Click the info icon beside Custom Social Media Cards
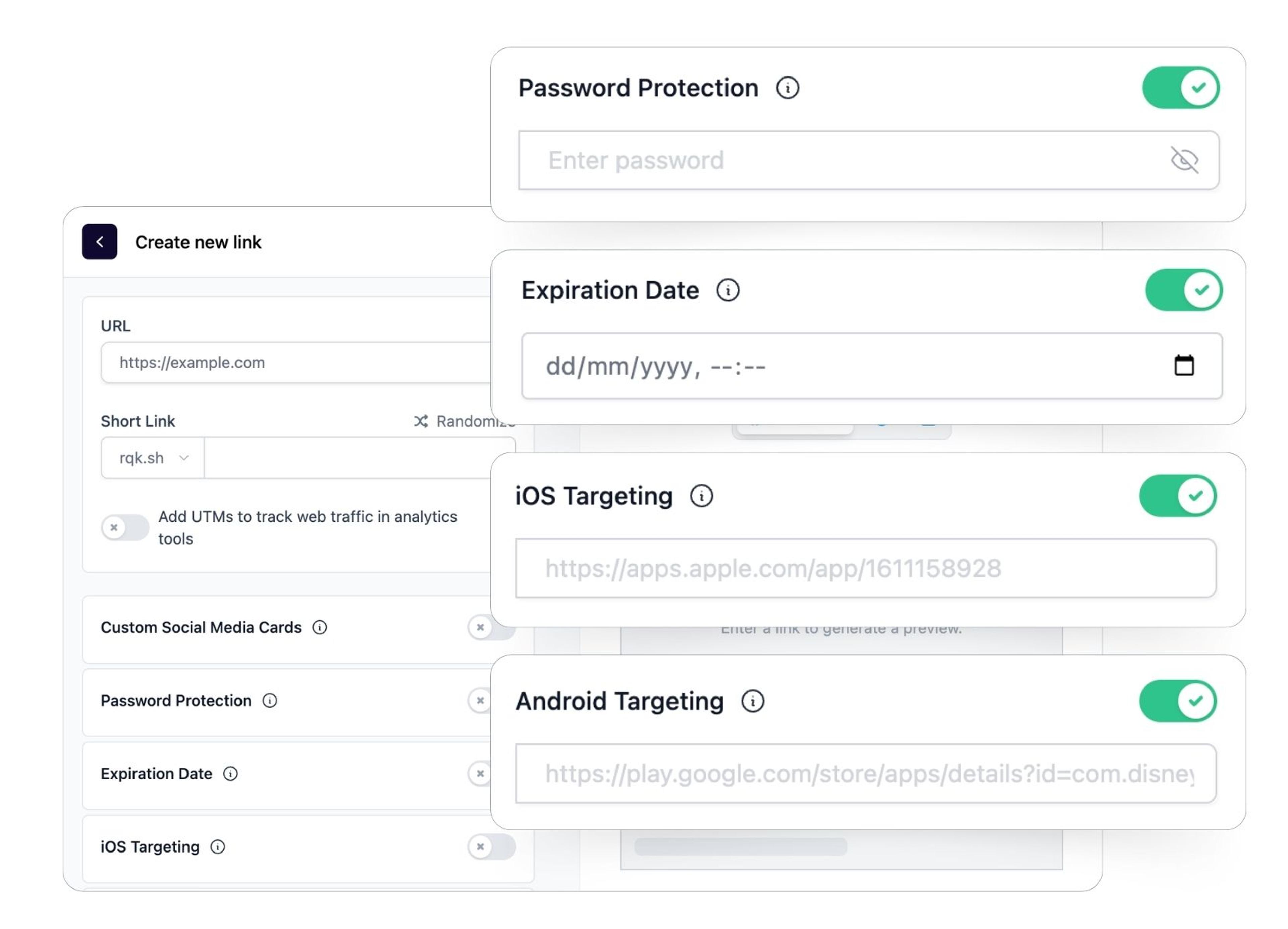The image size is (1288, 929). [x=320, y=628]
